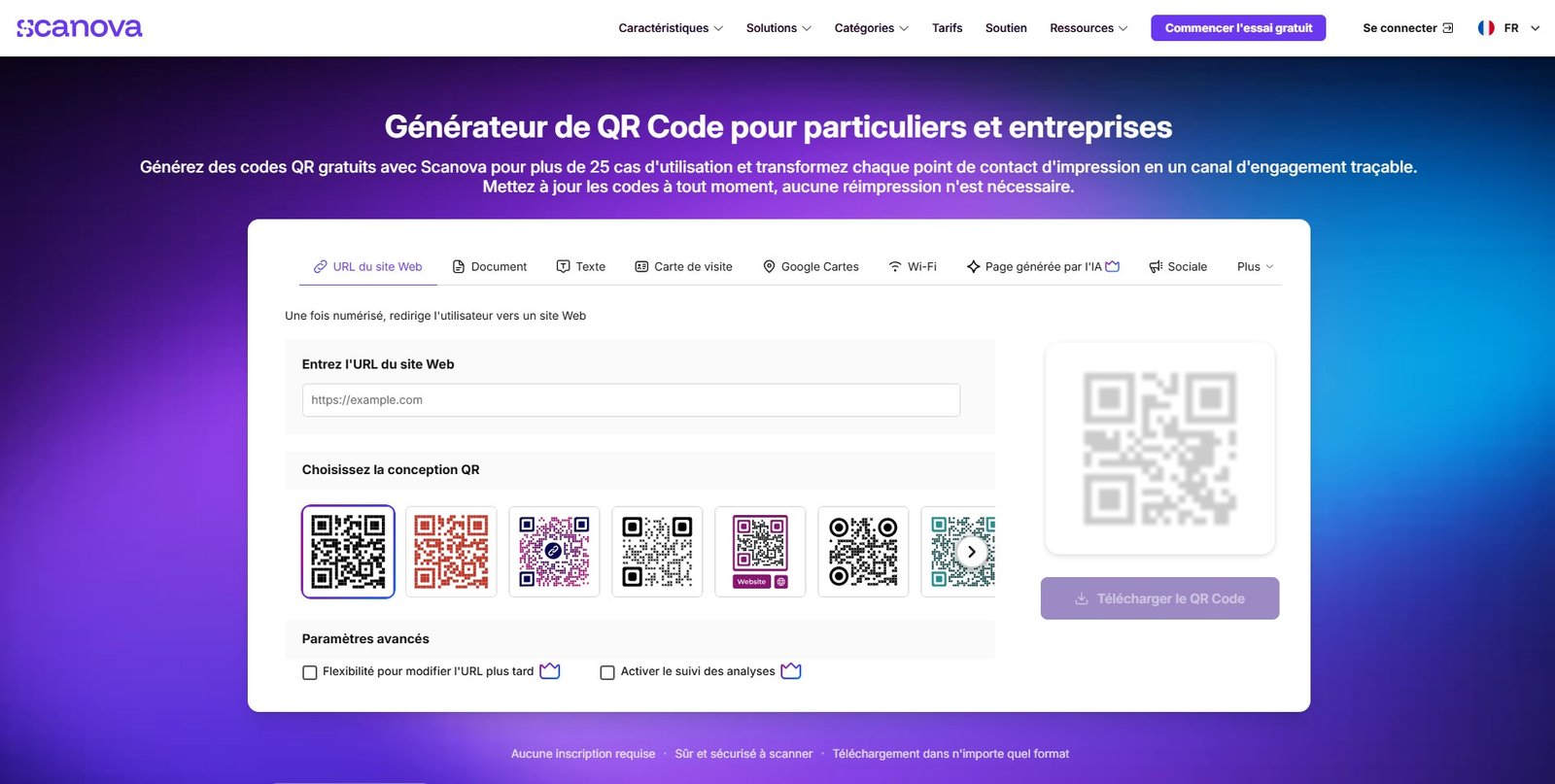Click Téléchargement dans n'importe quel format text
Screen dimensions: 1555x784
950,754
